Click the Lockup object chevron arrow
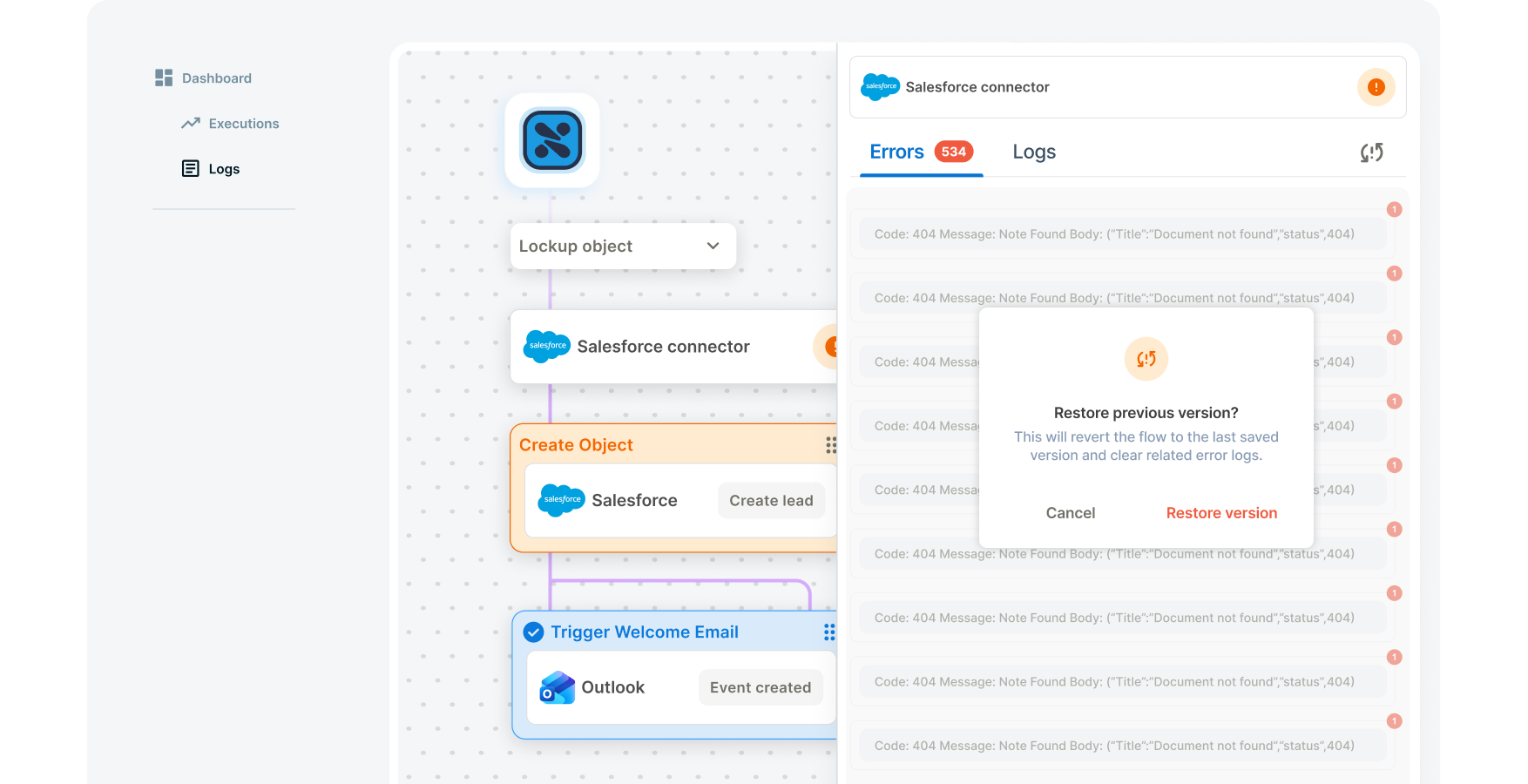 713,247
